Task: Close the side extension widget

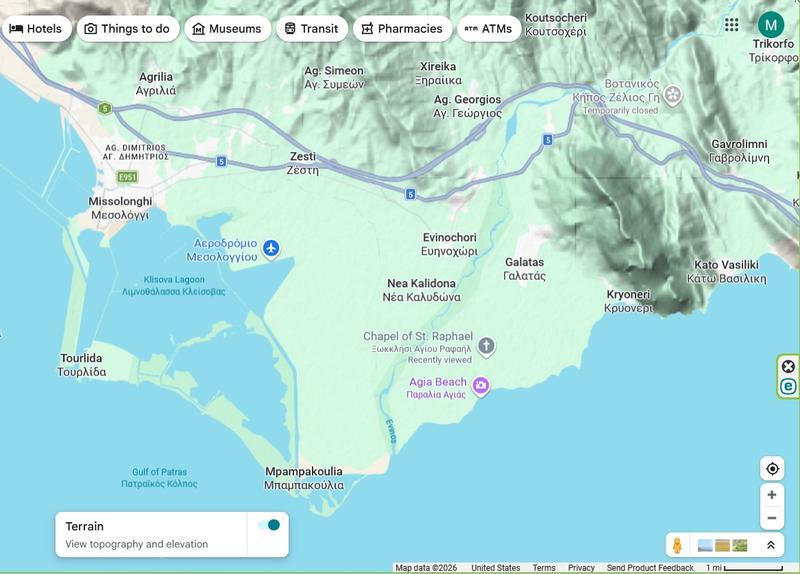Action: coord(788,366)
